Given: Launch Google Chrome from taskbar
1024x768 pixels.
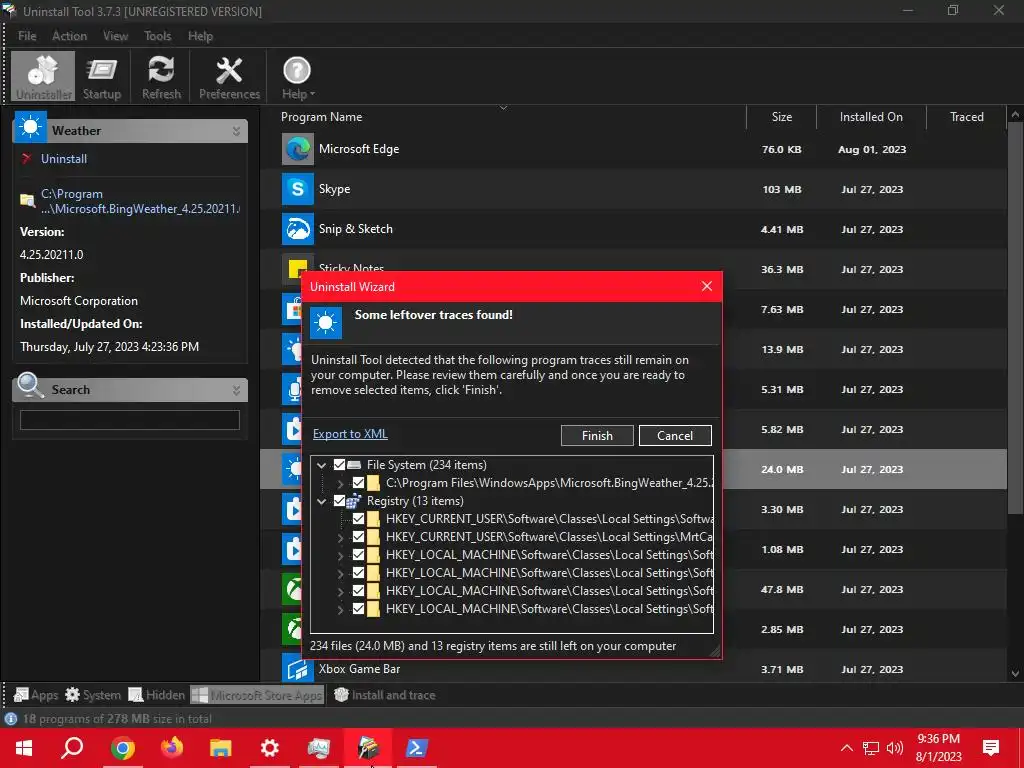Looking at the screenshot, I should pos(122,748).
